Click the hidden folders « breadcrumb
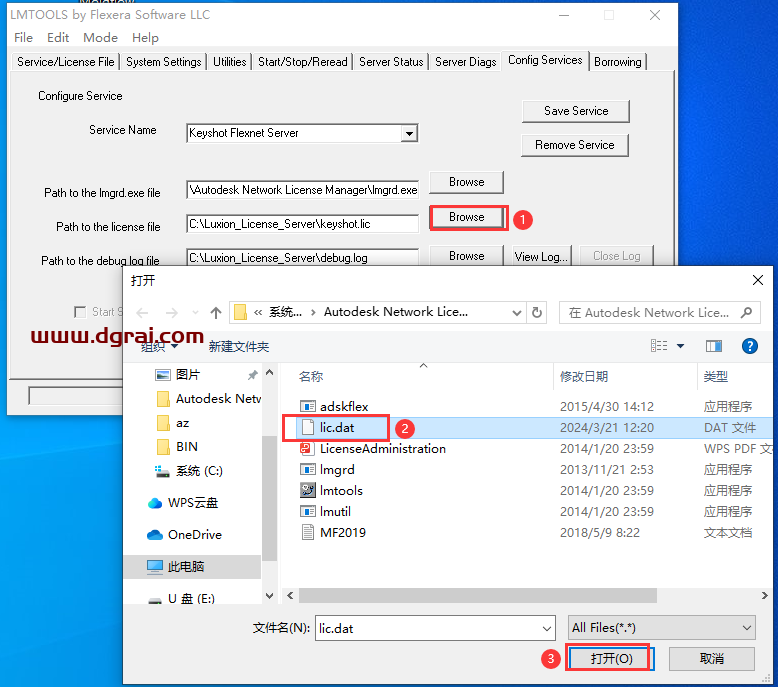 coord(258,312)
